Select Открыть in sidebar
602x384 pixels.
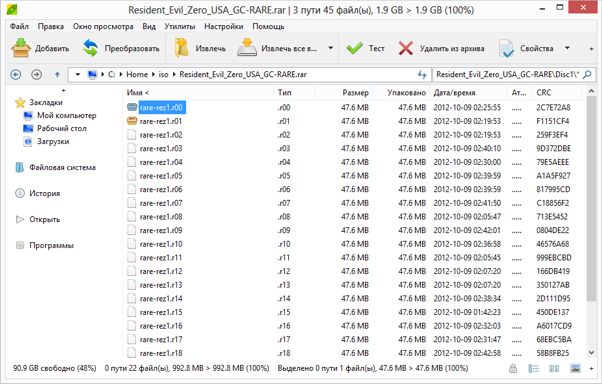tap(37, 219)
